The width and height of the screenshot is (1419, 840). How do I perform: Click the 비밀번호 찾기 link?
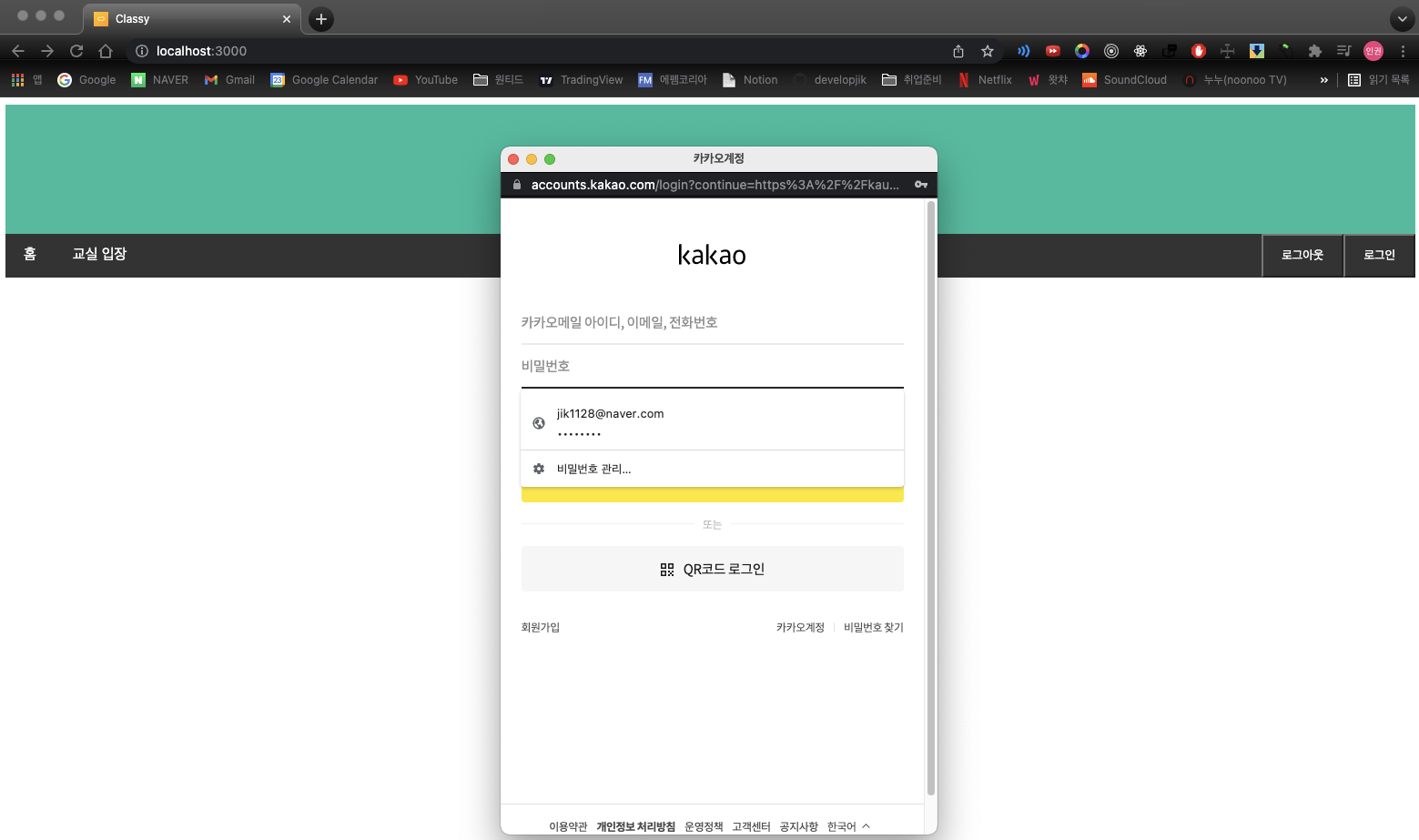click(873, 627)
